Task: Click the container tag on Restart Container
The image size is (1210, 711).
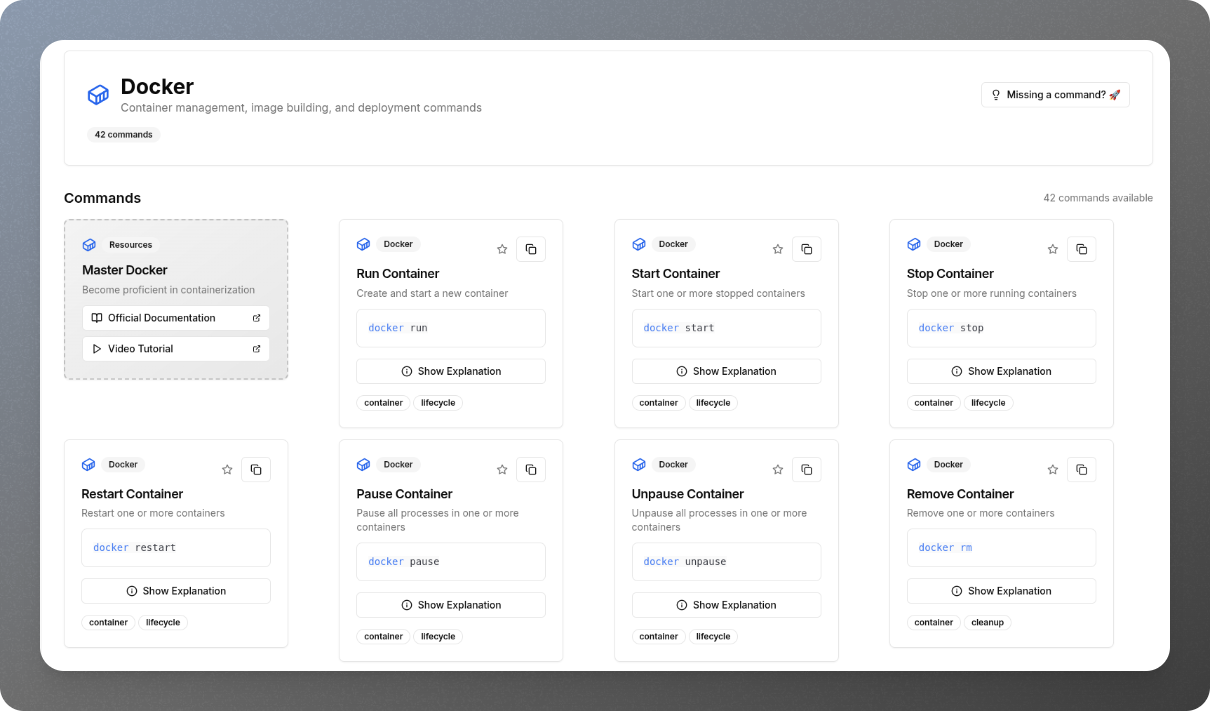Action: pos(109,622)
